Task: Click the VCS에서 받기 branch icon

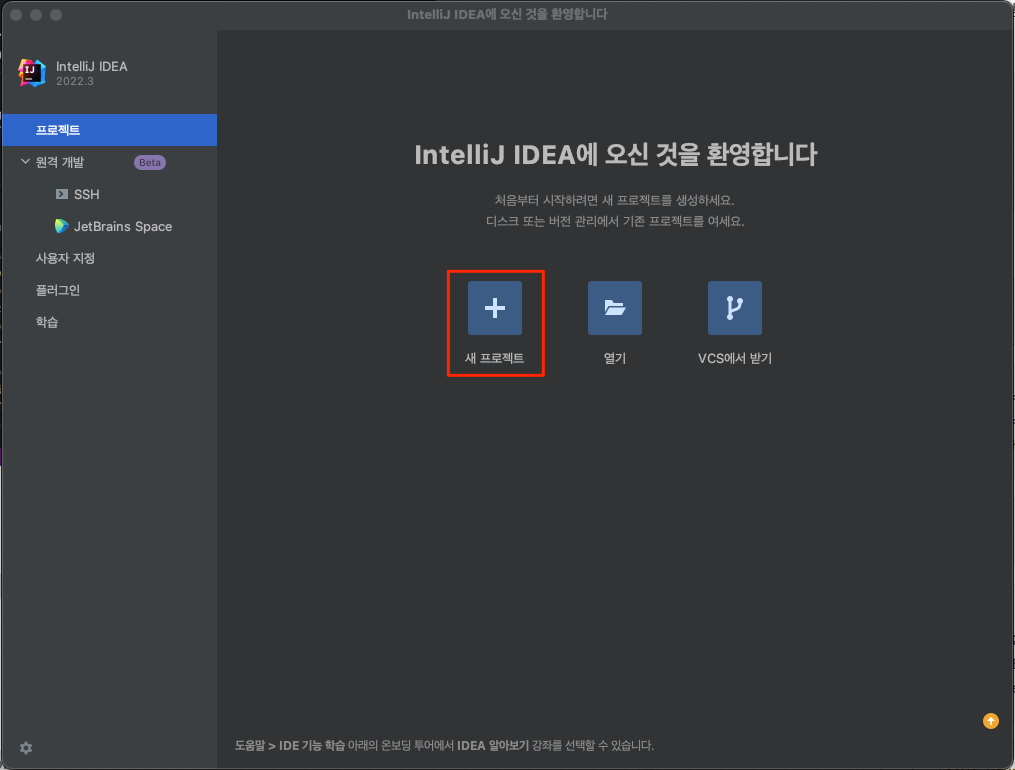Action: click(735, 308)
